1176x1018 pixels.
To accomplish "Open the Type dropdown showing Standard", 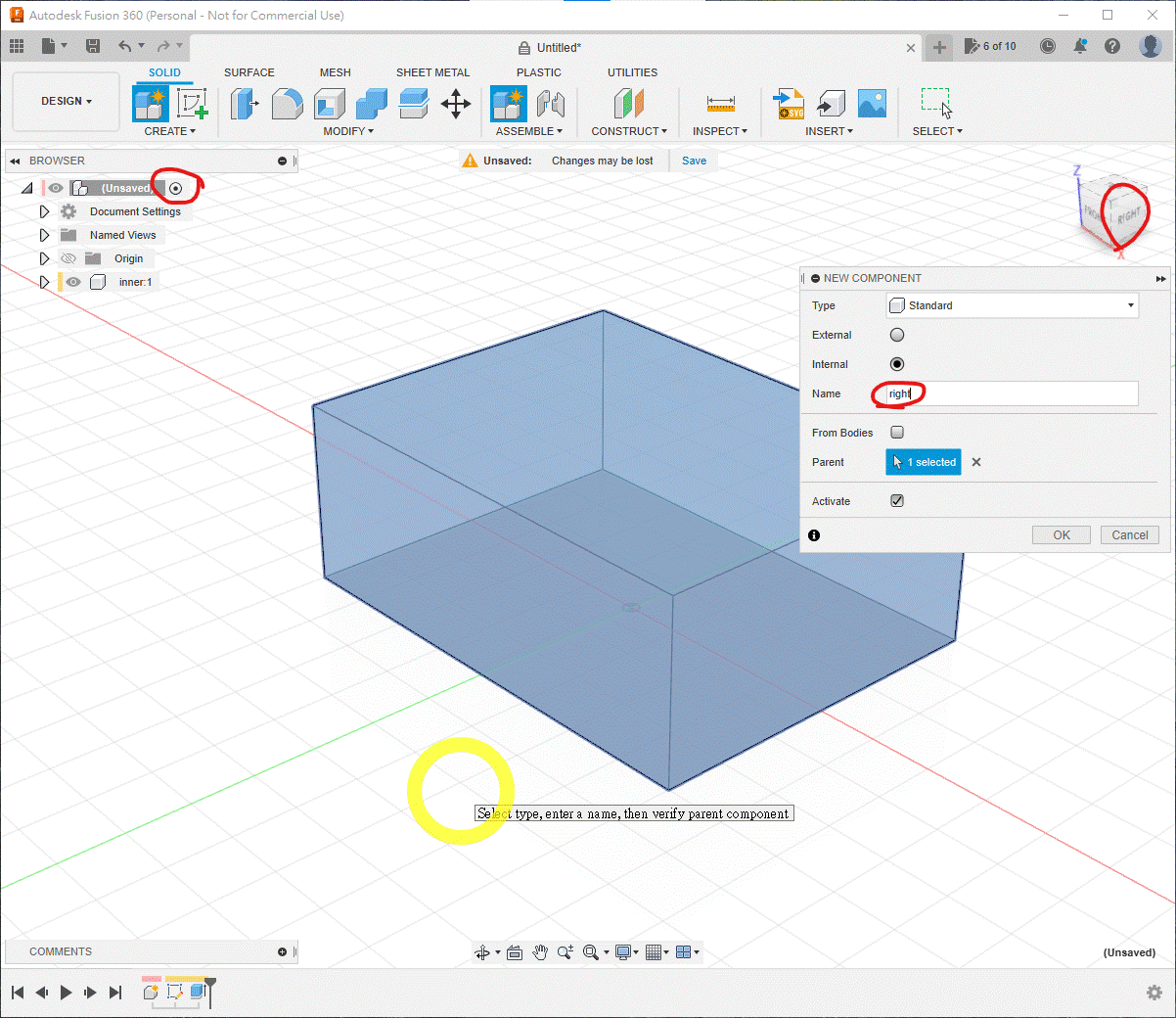I will click(x=1012, y=305).
